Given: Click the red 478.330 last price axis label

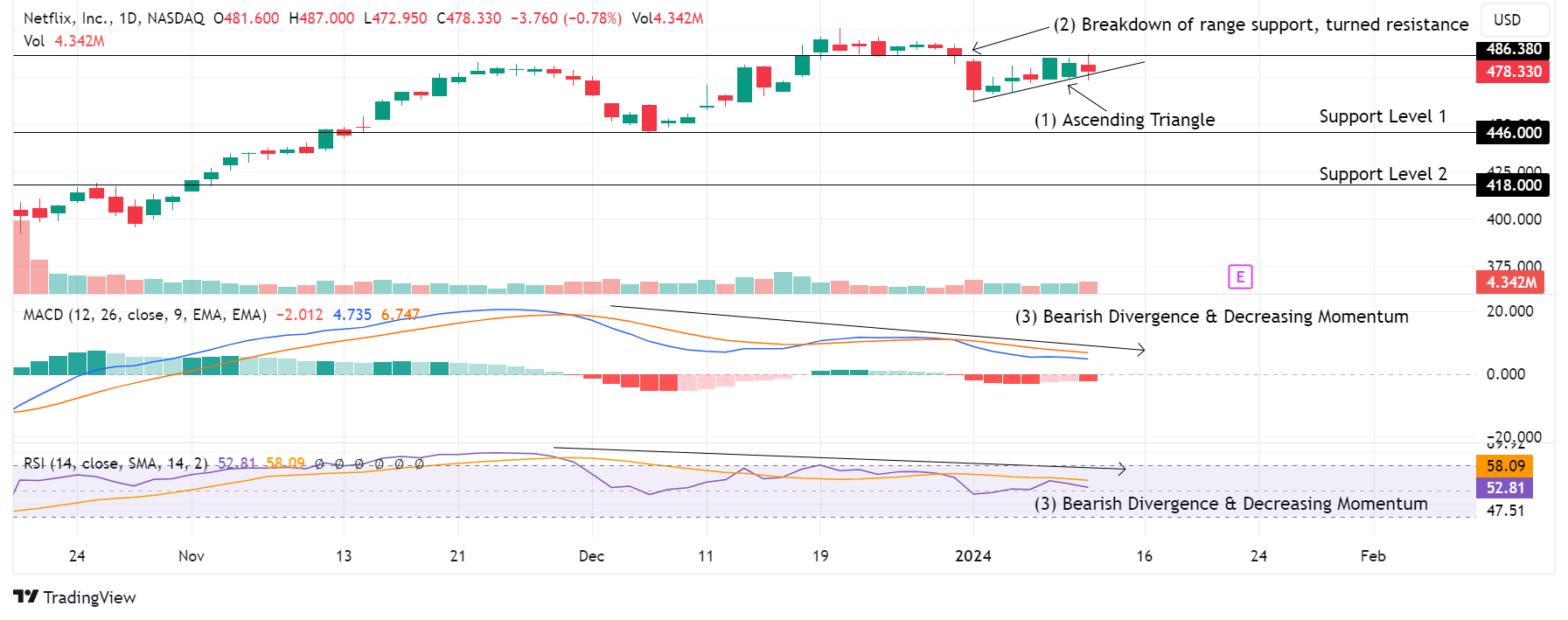Looking at the screenshot, I should pos(1513,72).
